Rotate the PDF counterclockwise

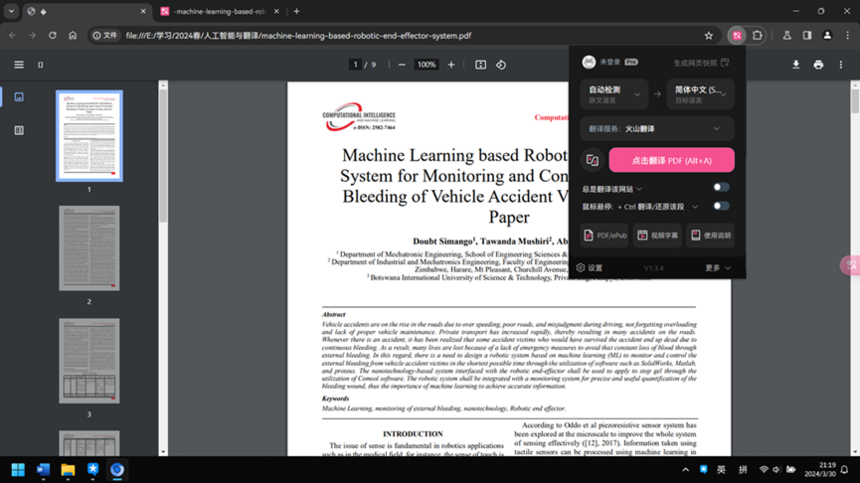point(501,65)
